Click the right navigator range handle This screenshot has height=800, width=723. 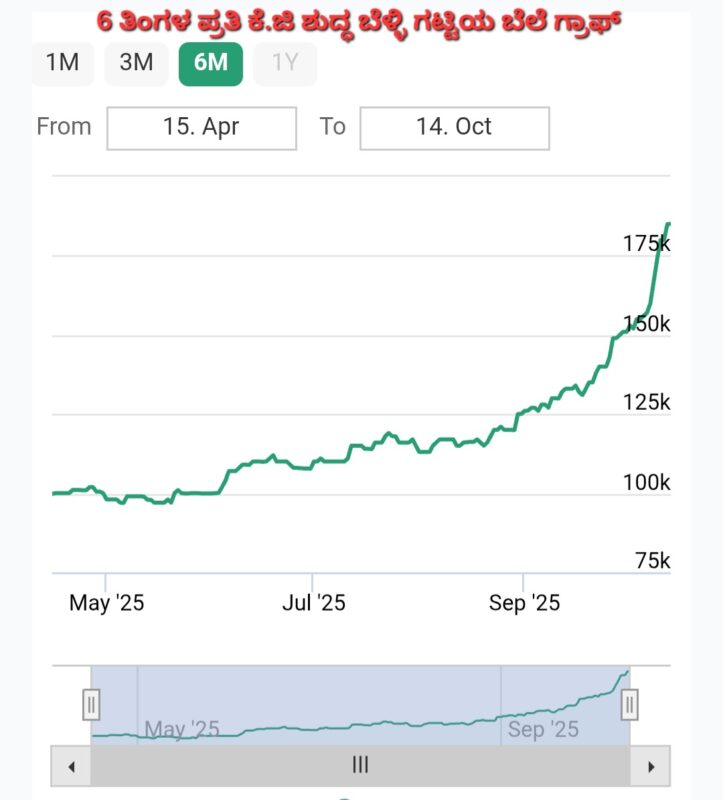point(629,704)
